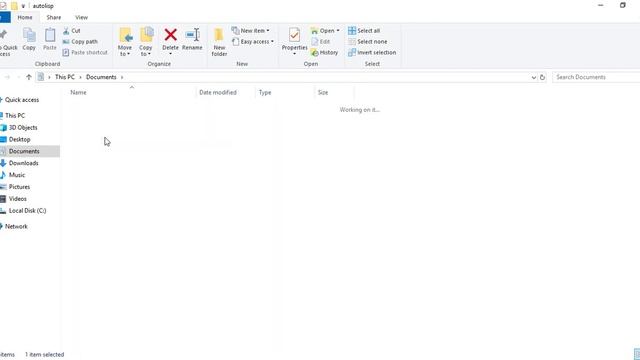The height and width of the screenshot is (360, 640).
Task: Open the Move to command
Action: [x=125, y=42]
